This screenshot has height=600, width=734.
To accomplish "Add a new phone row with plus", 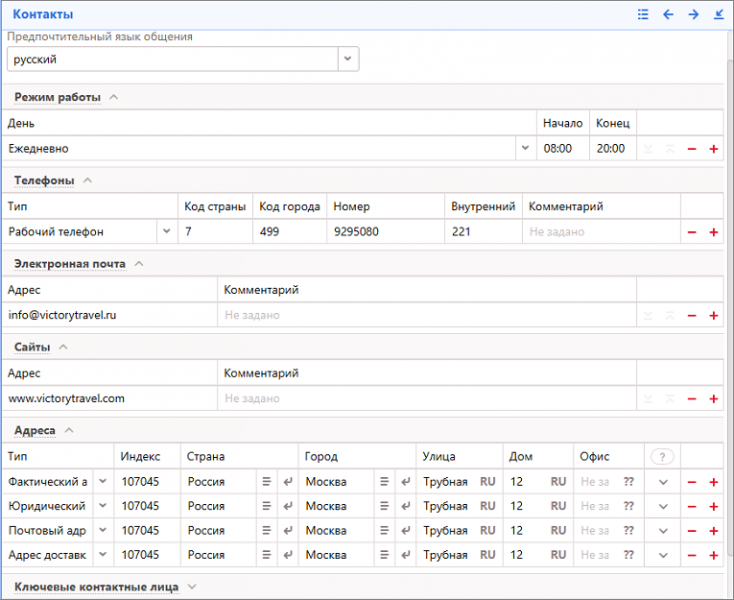I will (x=713, y=232).
